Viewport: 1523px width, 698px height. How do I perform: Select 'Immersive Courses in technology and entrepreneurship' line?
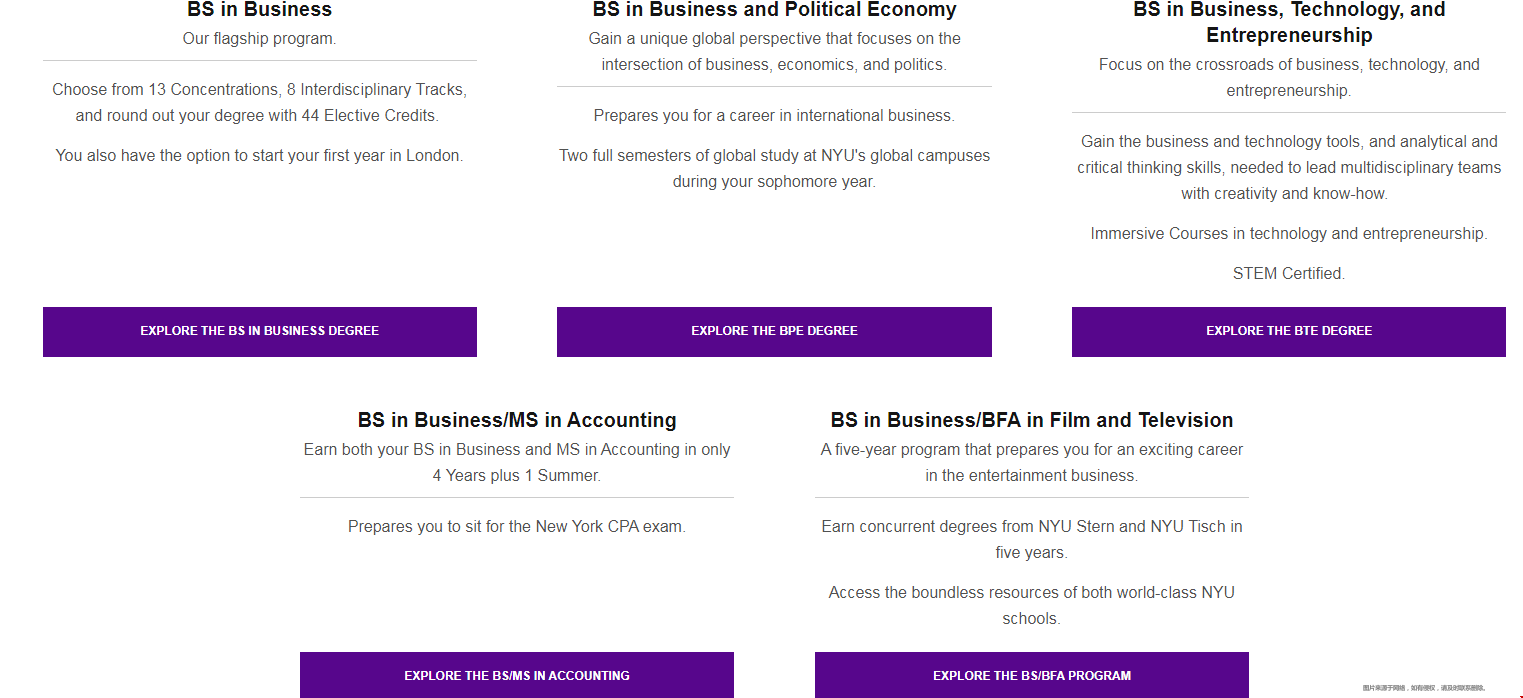pyautogui.click(x=1289, y=233)
